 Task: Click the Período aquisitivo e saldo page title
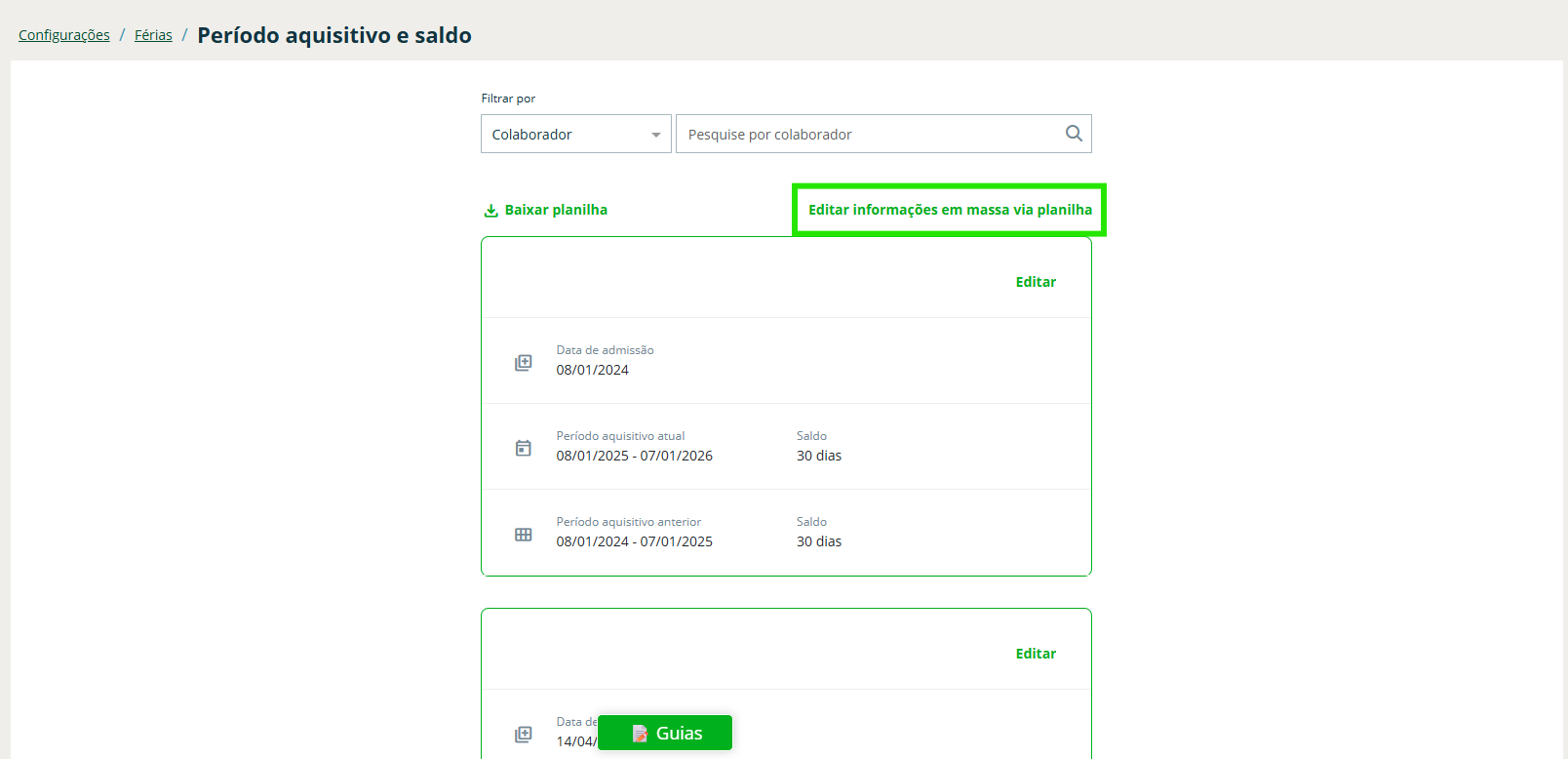coord(334,35)
